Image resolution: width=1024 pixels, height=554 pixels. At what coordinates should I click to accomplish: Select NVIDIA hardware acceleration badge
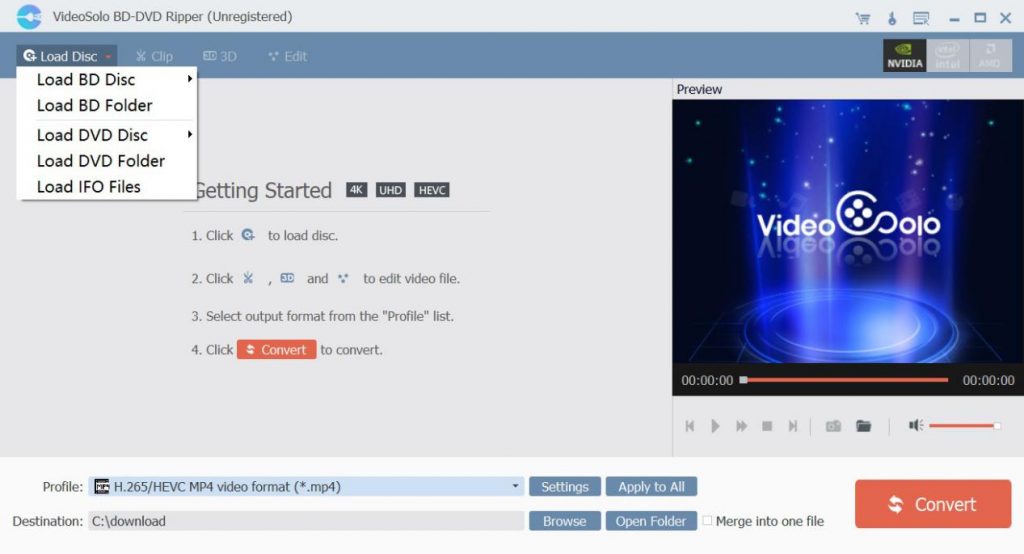[904, 56]
